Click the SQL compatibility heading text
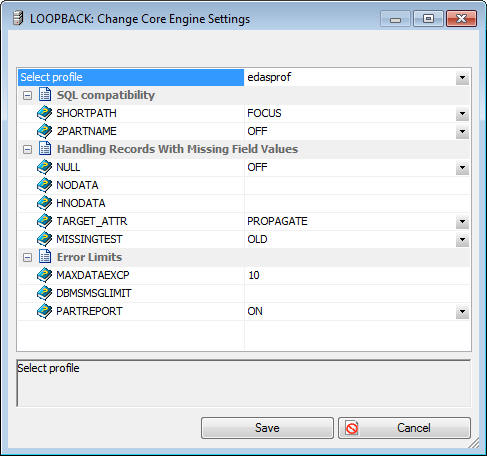Image resolution: width=487 pixels, height=456 pixels. click(x=106, y=95)
